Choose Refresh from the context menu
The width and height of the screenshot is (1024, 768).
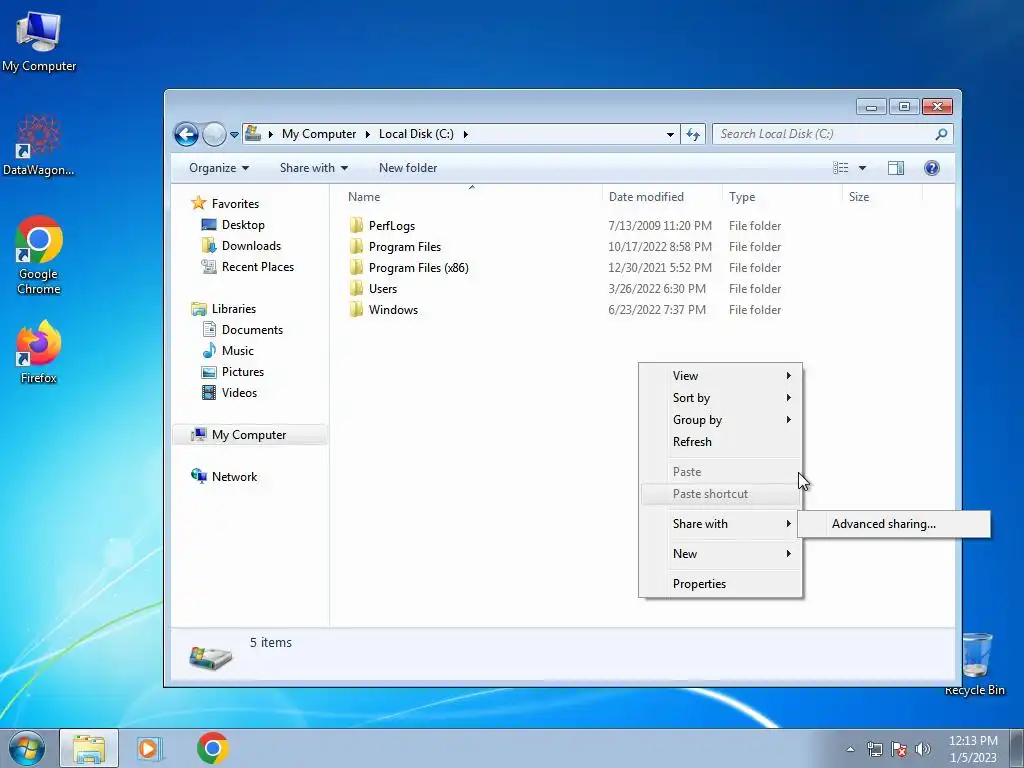pos(720,442)
